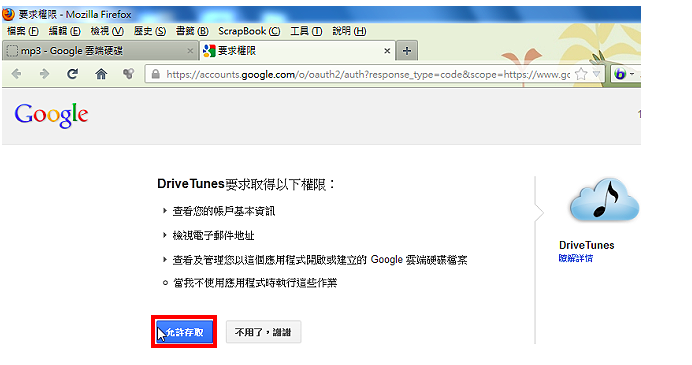Open the 檔案 (F) menu
692x365 pixels.
tap(23, 31)
